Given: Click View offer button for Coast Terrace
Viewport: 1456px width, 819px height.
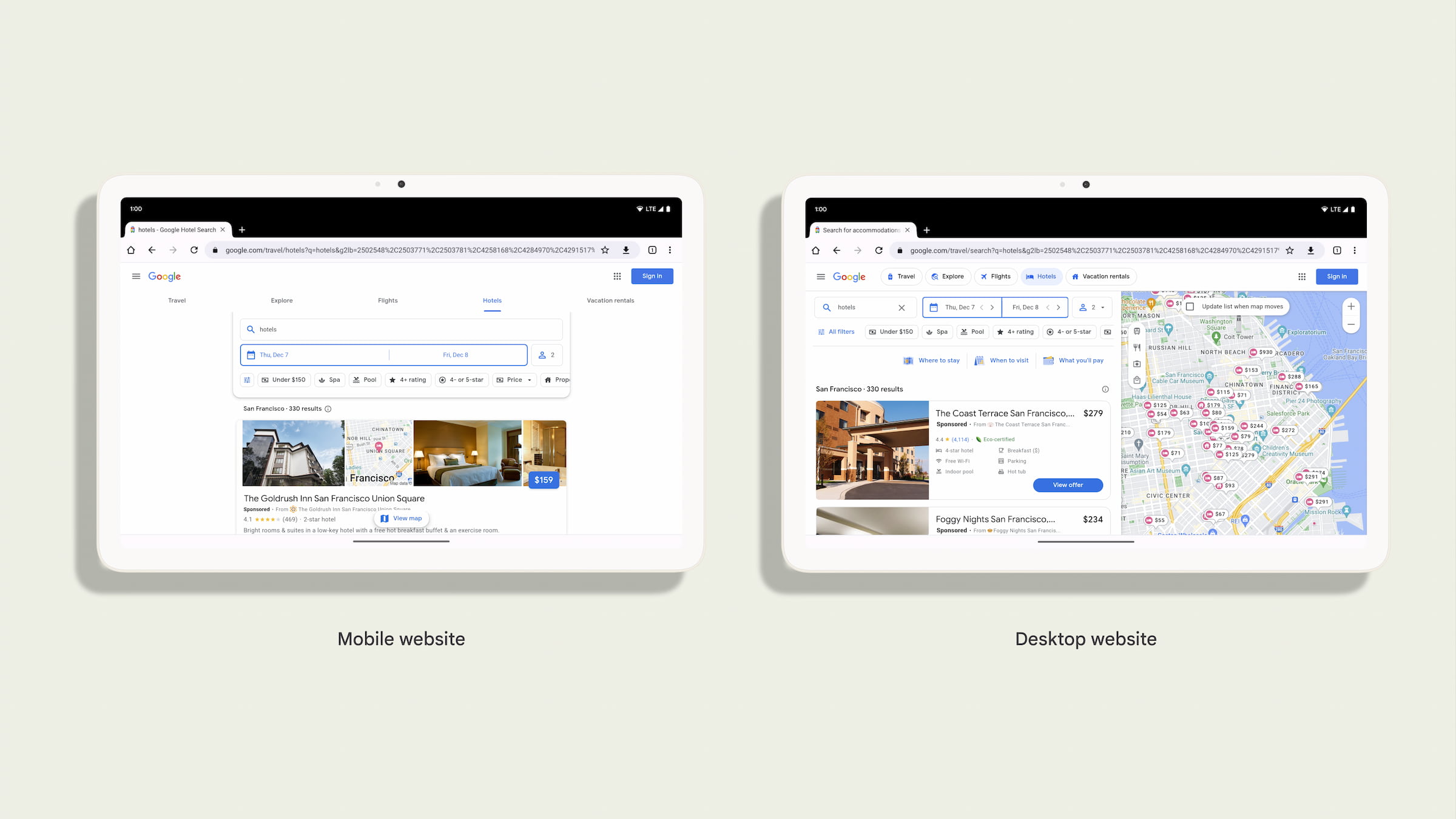Looking at the screenshot, I should 1067,485.
